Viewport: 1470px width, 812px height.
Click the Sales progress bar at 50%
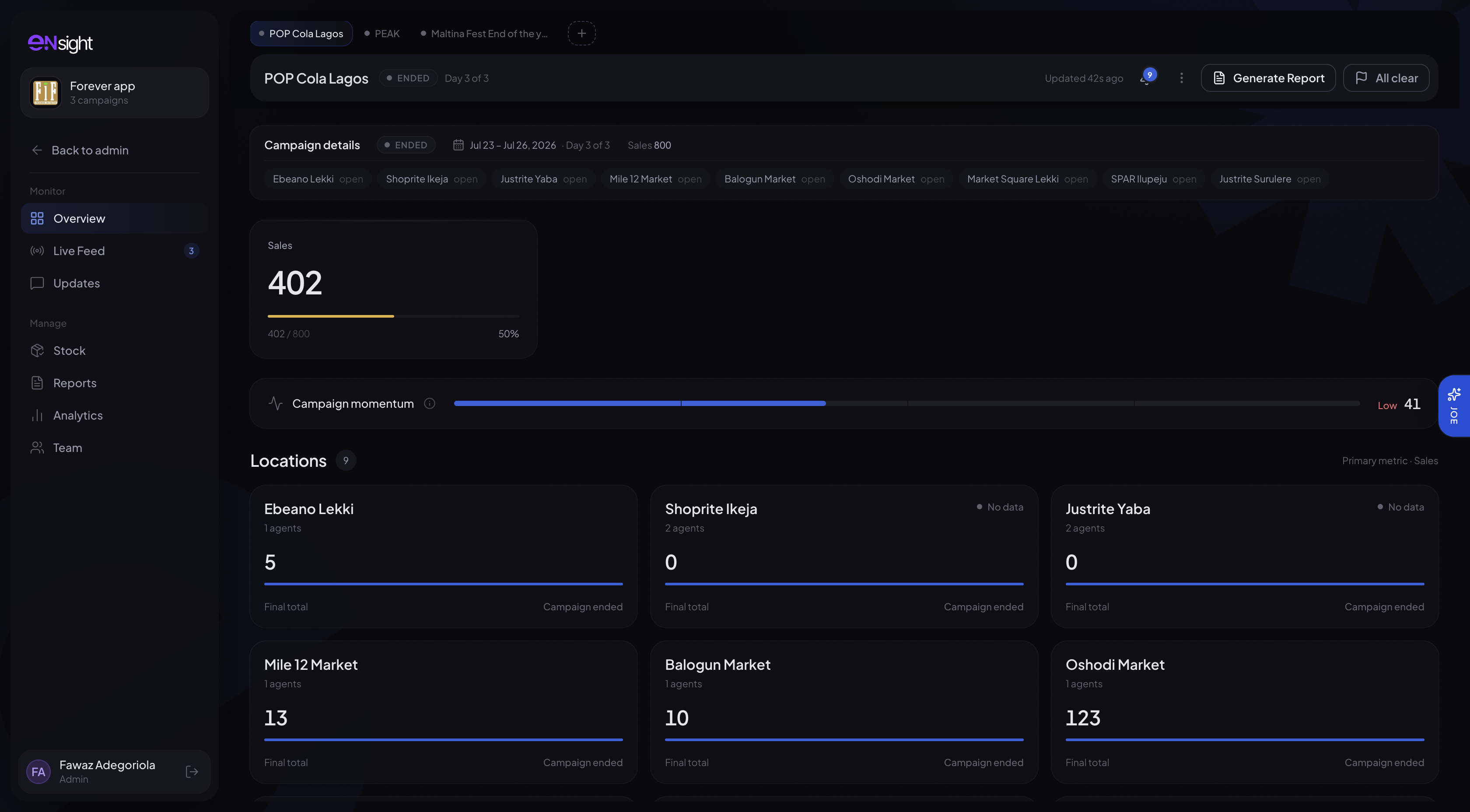click(x=393, y=316)
